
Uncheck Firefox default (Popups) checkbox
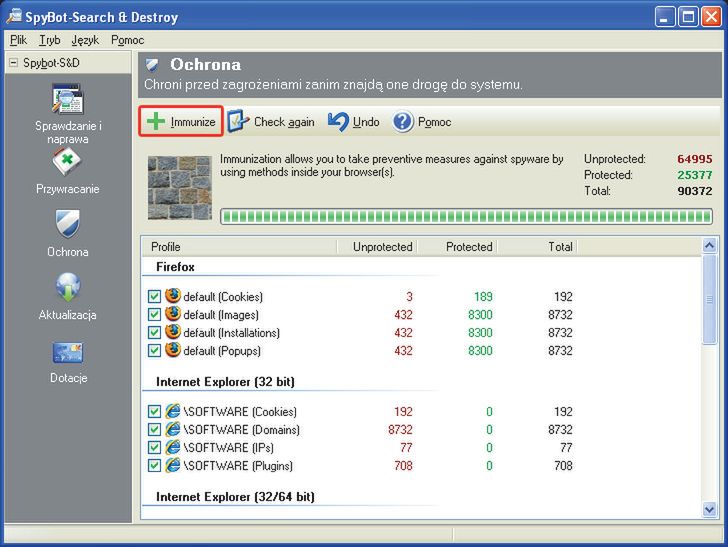[x=154, y=351]
